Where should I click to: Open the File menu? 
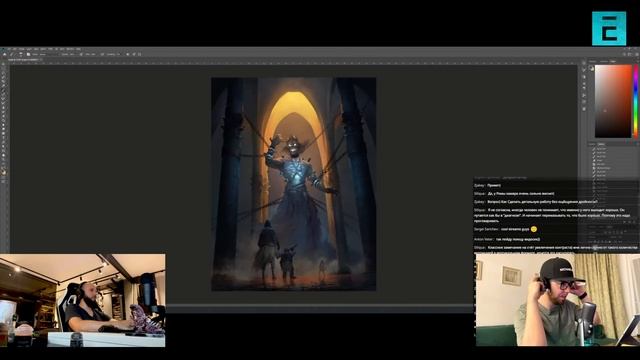tap(9, 49)
